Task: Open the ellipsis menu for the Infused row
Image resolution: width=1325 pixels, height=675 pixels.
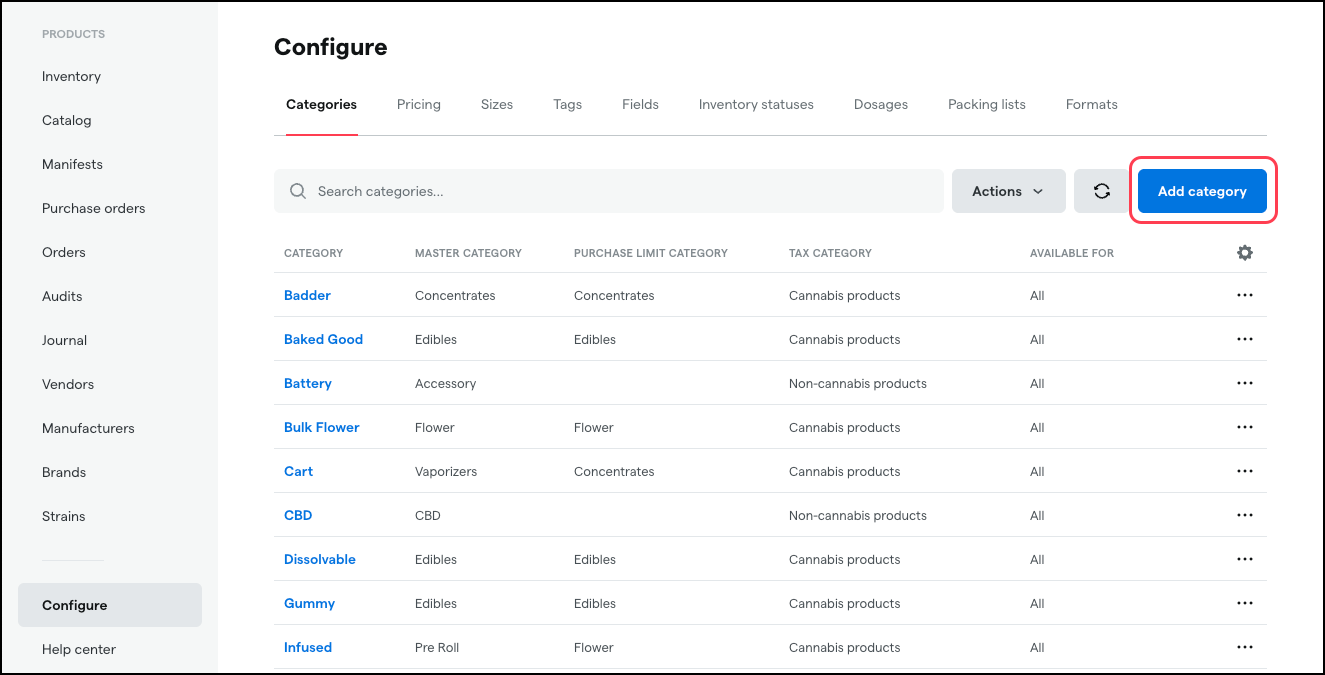Action: pos(1244,646)
